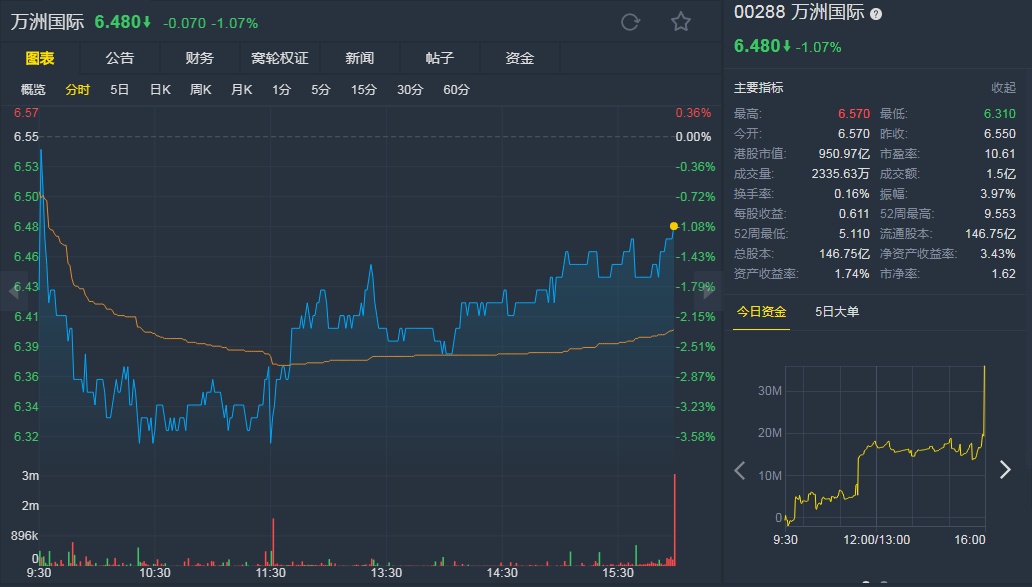
Task: Click the 6.57 price-axis label at the top
Action: coord(26,113)
